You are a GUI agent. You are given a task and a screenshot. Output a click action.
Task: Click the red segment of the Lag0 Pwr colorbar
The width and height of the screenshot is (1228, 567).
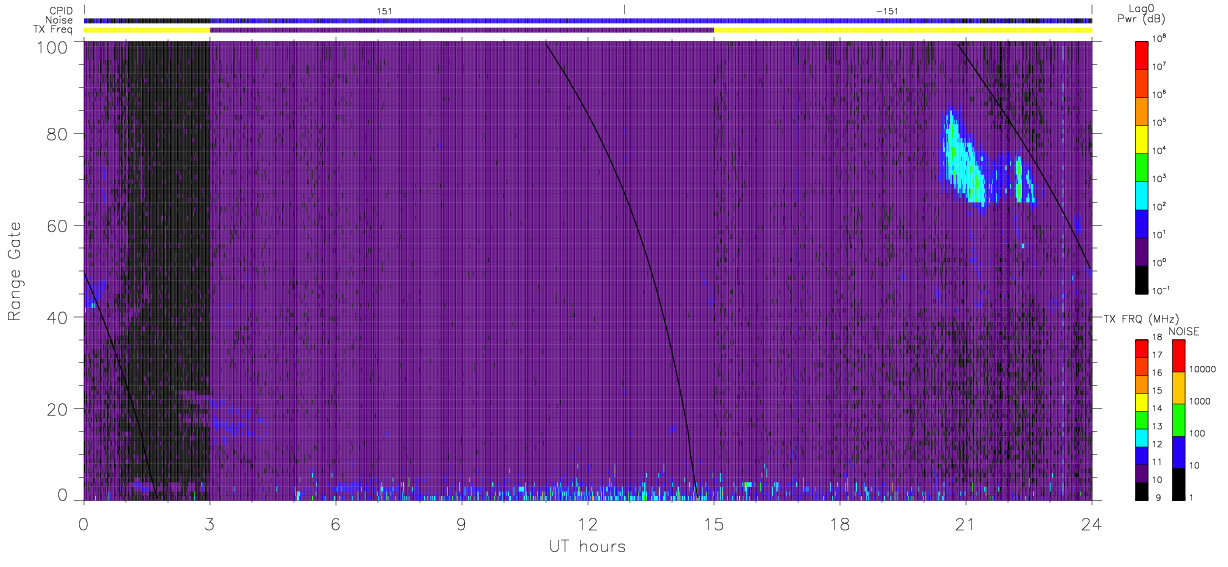coord(1143,53)
